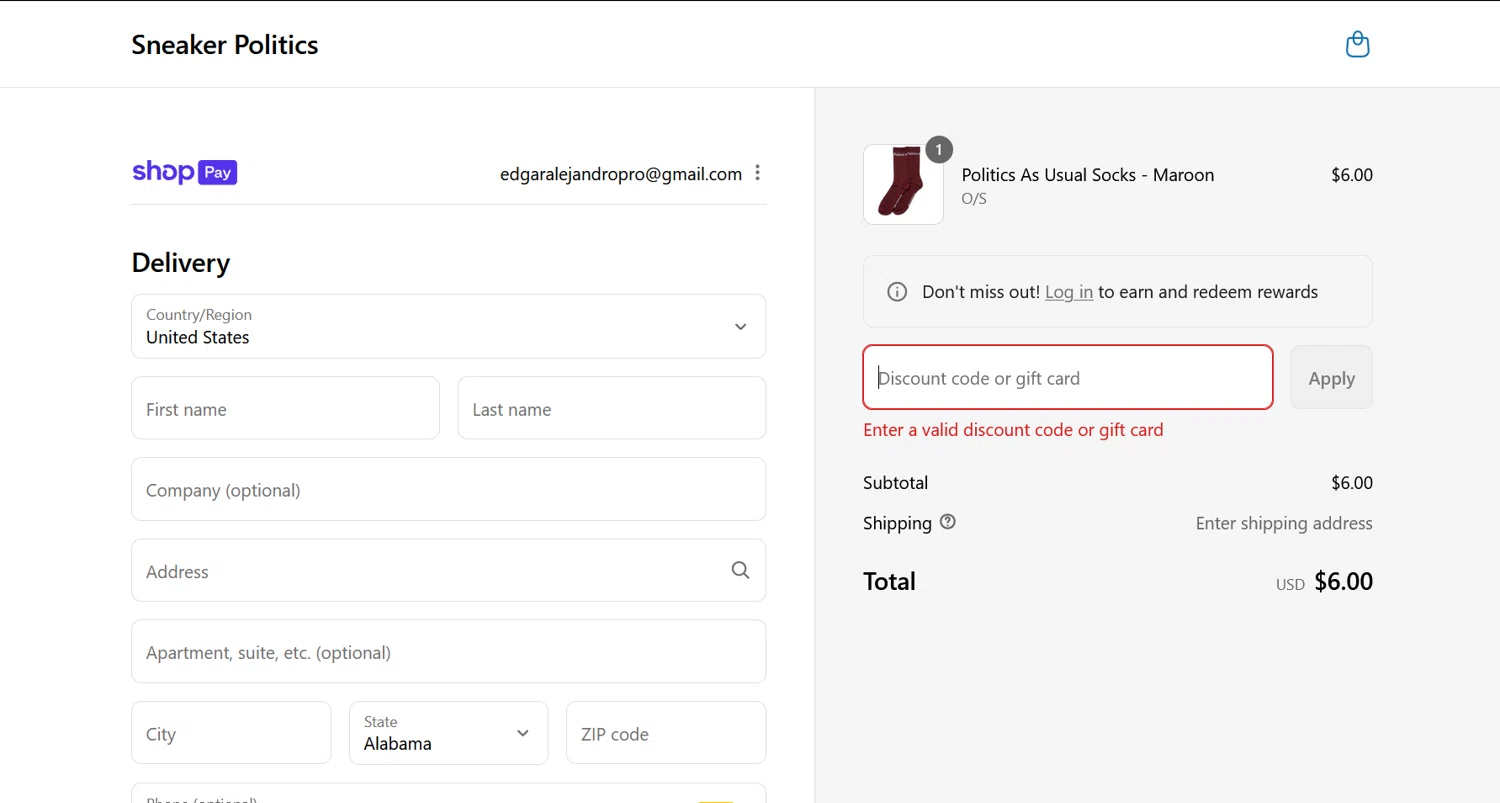Viewport: 1500px width, 803px height.
Task: Click into the Company (optional) field
Action: (x=449, y=489)
